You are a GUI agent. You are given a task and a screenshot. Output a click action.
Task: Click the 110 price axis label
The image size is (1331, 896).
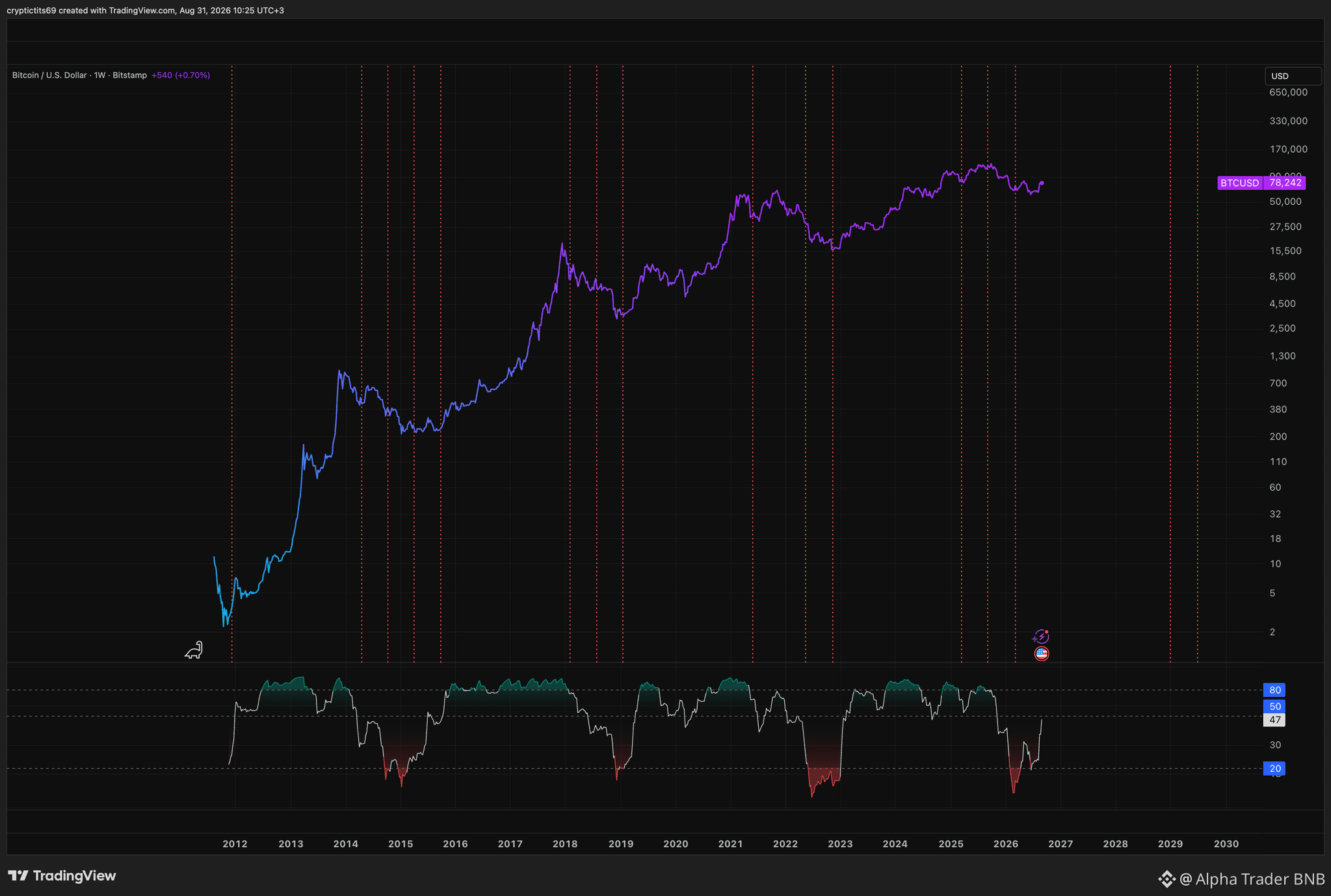pos(1278,462)
